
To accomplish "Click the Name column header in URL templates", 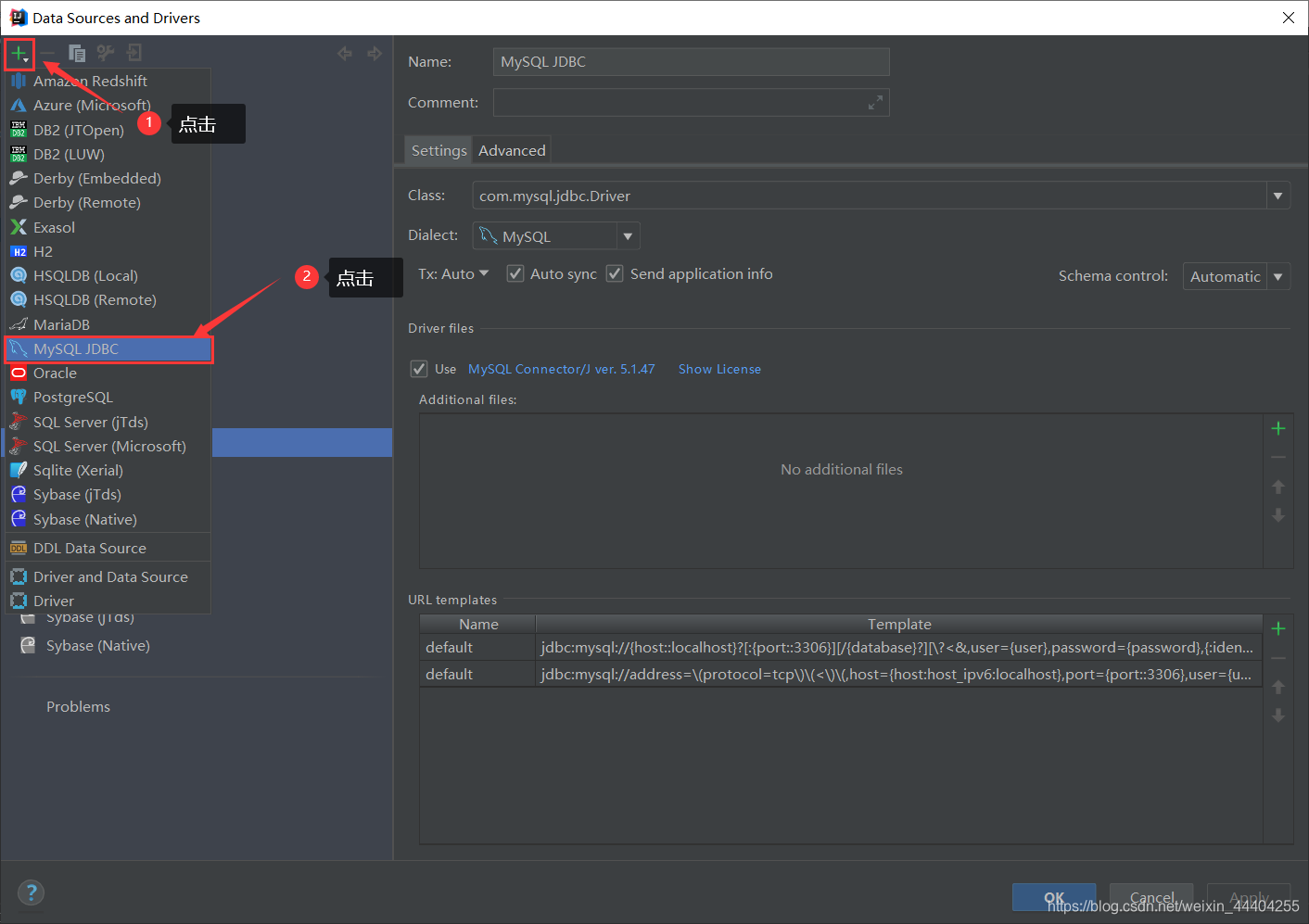I will coord(478,625).
